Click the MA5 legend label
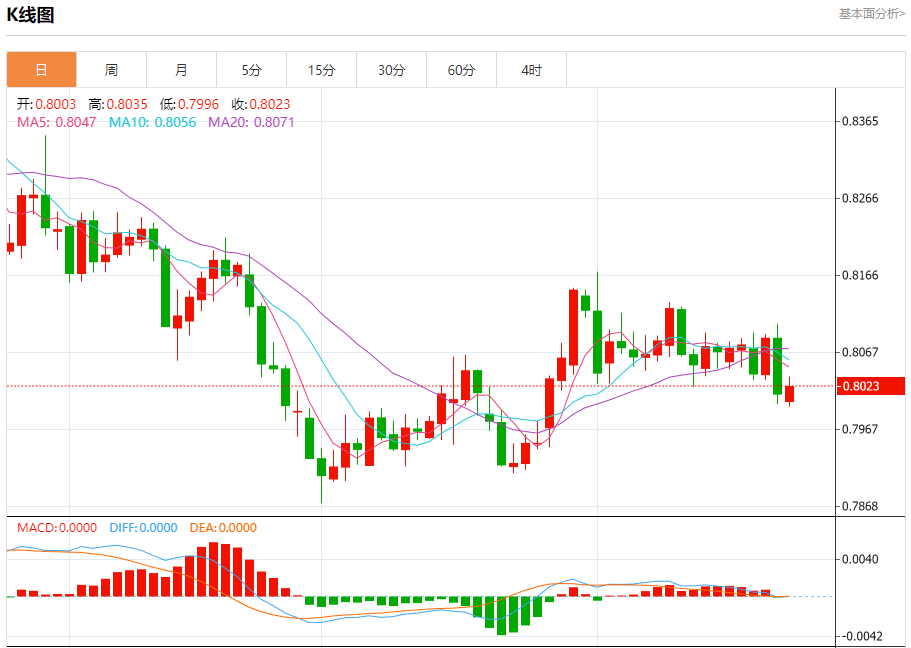The width and height of the screenshot is (911, 648). tap(56, 122)
